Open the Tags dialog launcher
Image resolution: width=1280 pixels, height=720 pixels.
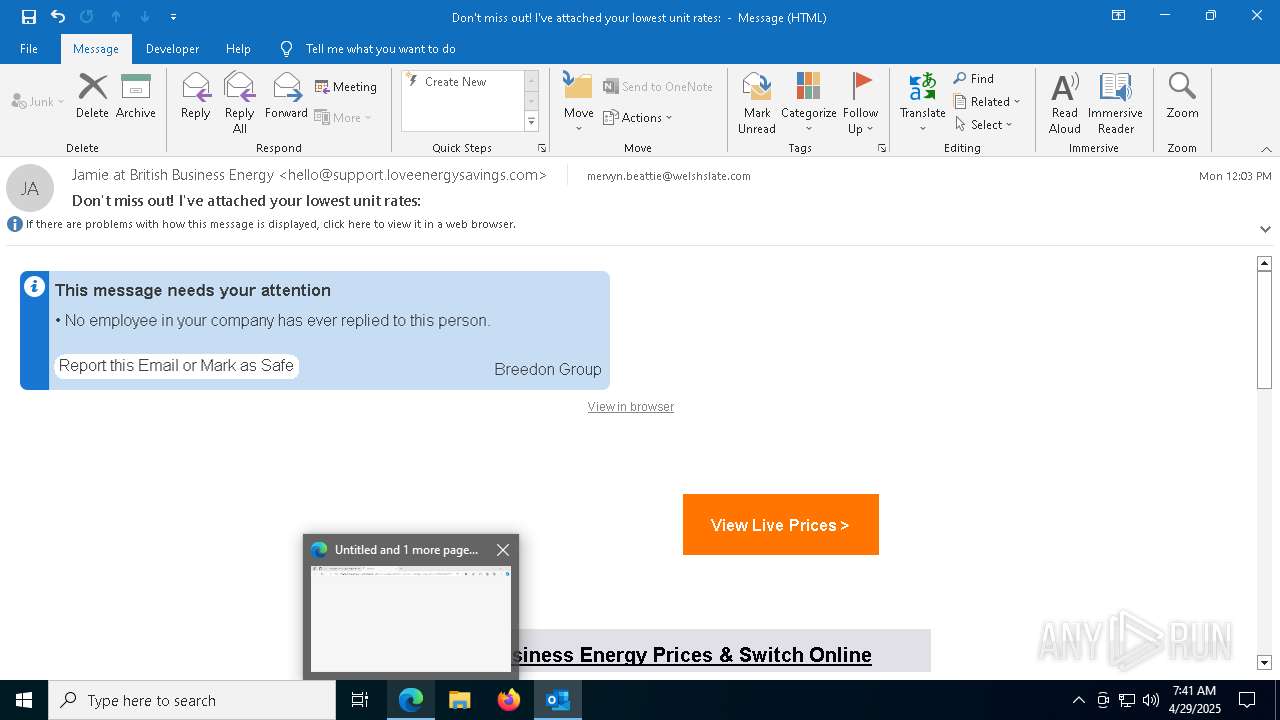point(882,148)
